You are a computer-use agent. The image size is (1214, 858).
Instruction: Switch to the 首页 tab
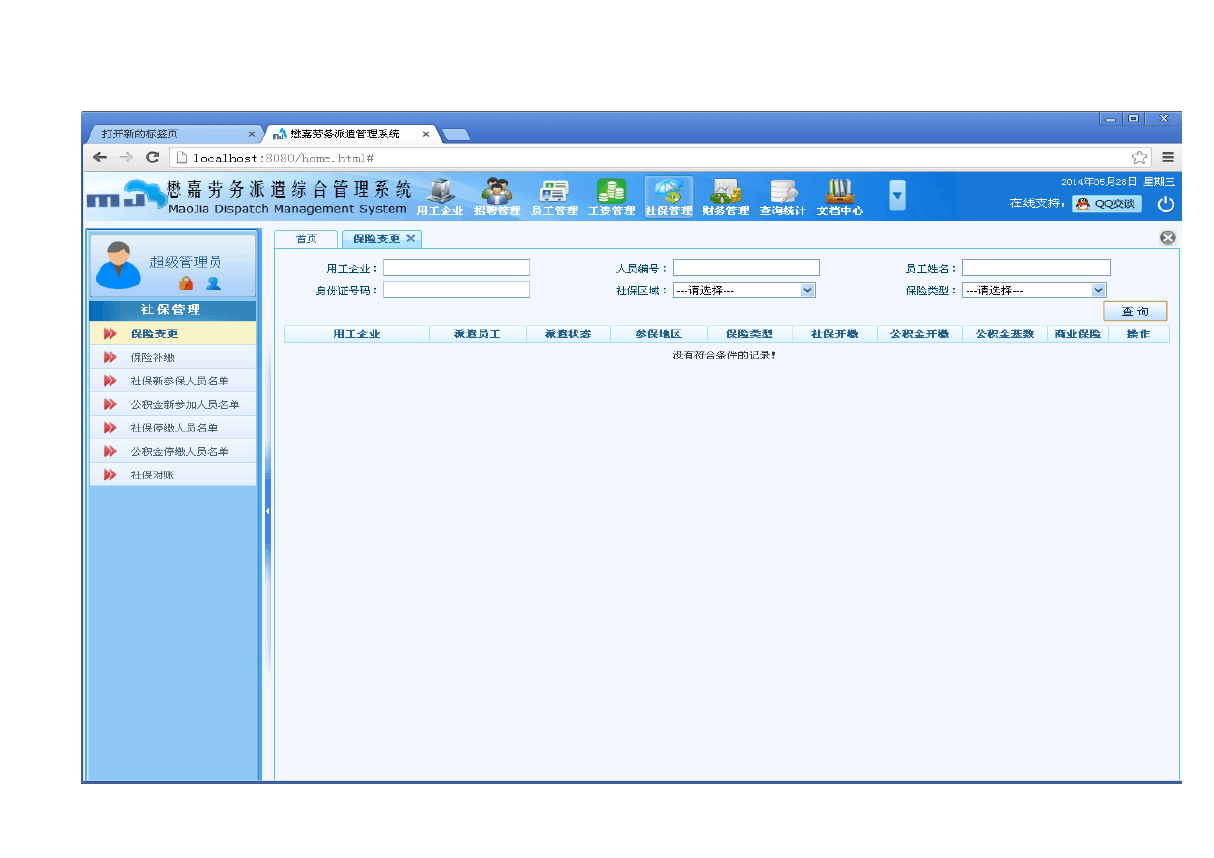click(x=306, y=239)
